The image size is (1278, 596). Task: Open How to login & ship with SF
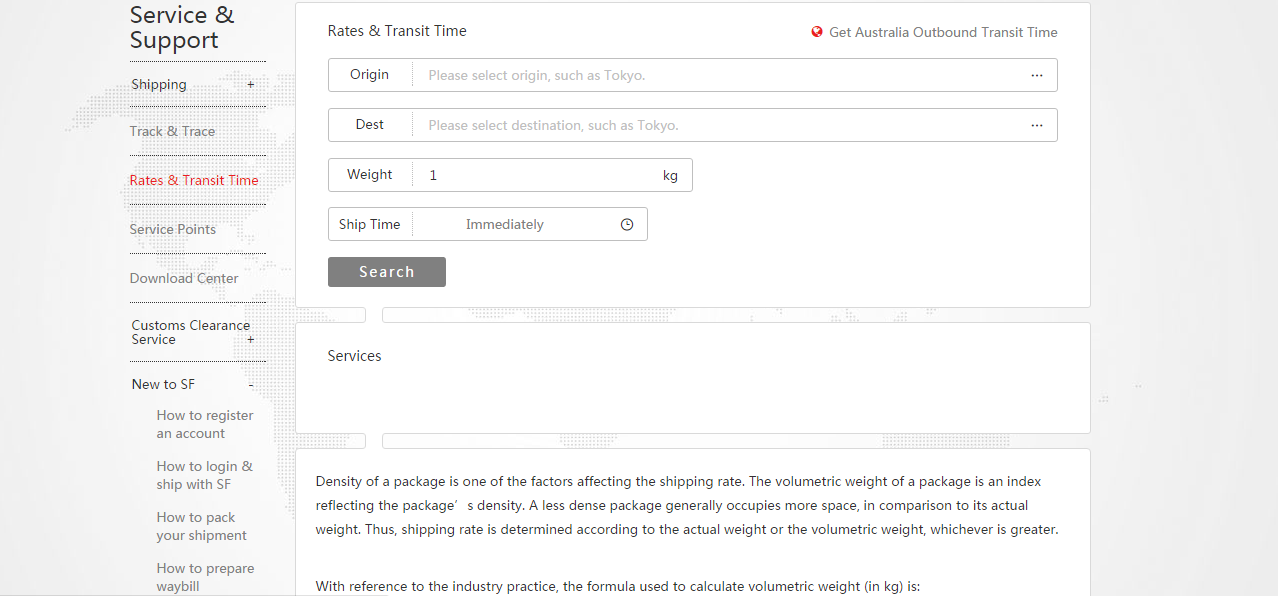tap(204, 475)
